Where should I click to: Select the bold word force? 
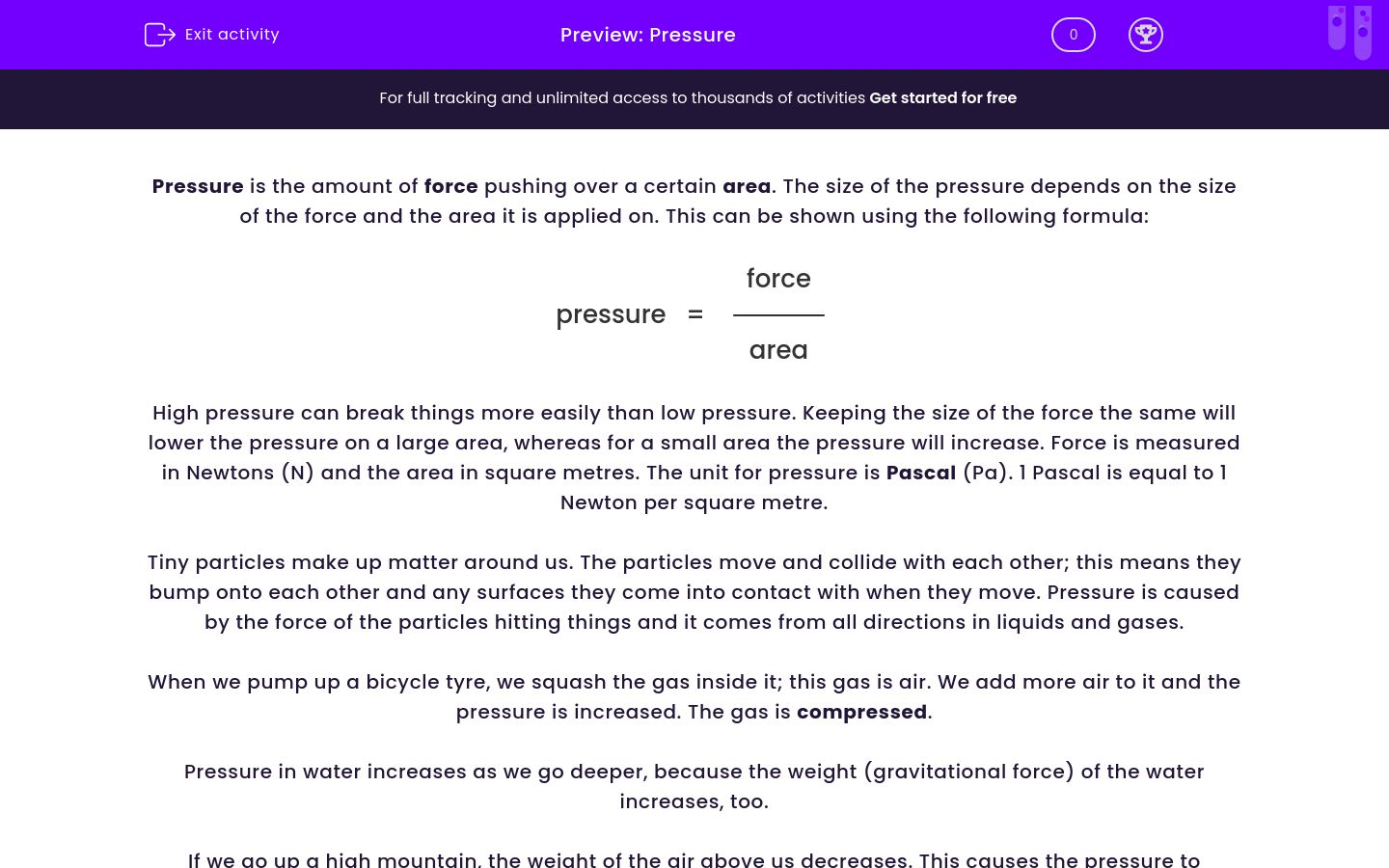(450, 186)
